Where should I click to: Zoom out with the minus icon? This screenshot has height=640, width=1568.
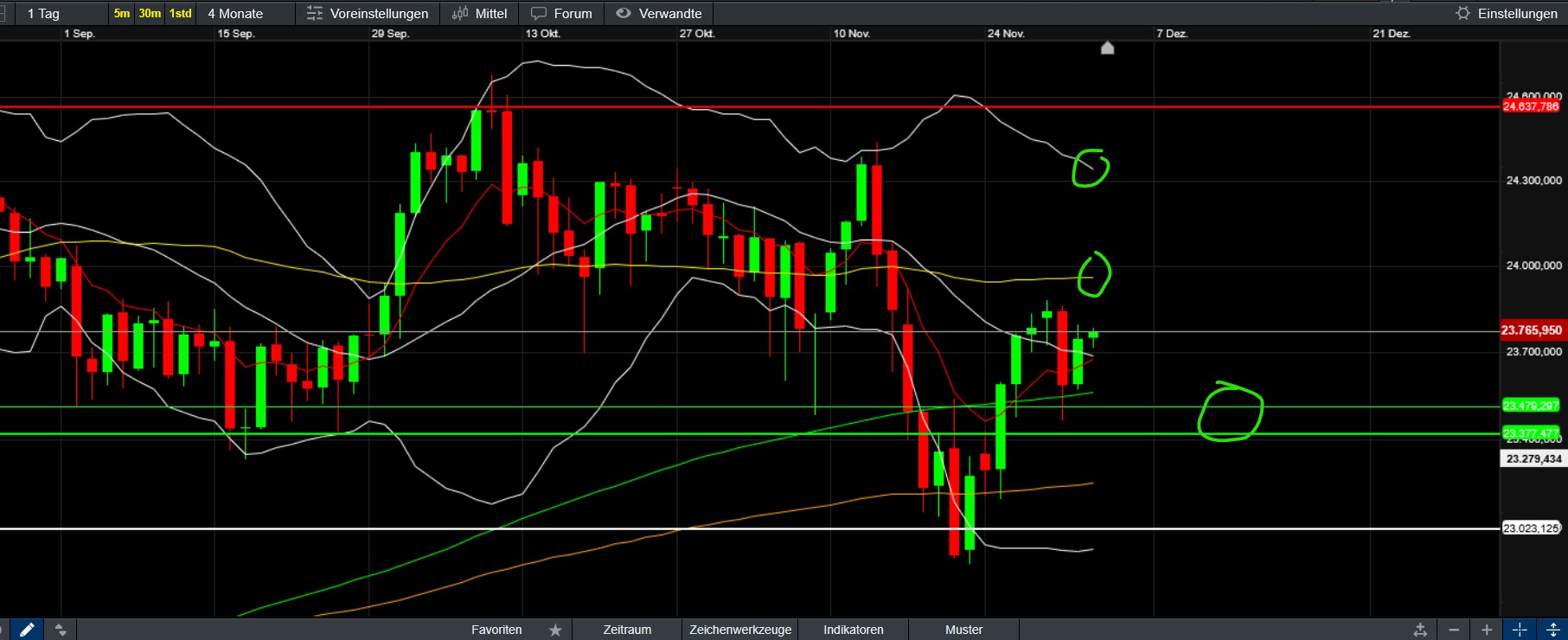[x=1454, y=630]
